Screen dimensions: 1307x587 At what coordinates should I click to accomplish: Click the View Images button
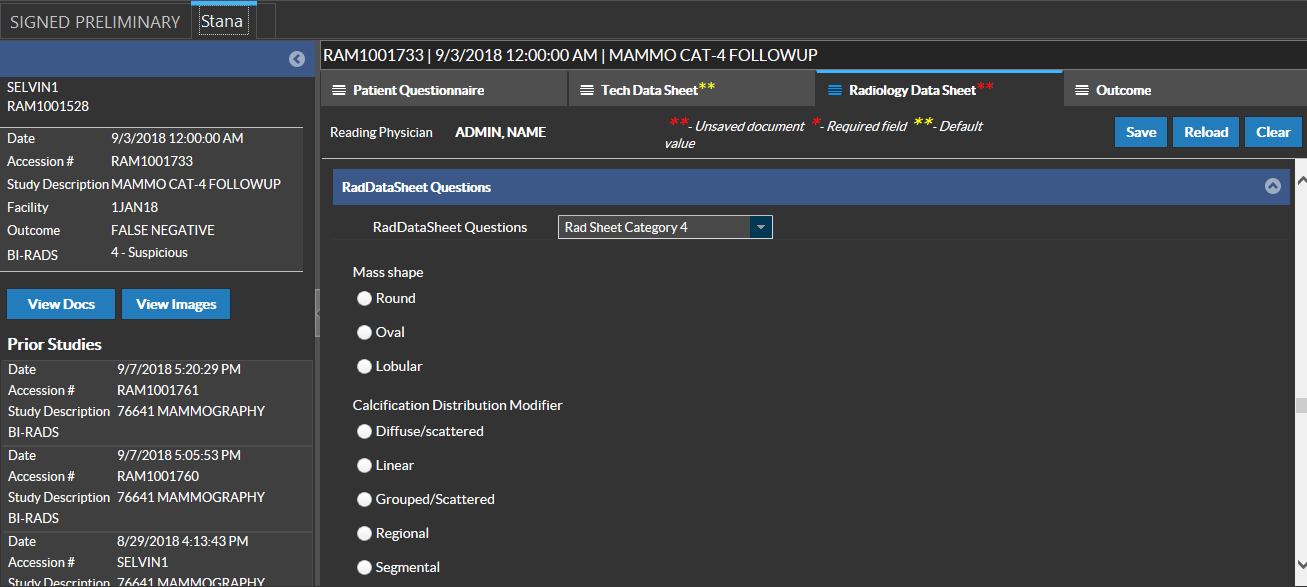(x=176, y=304)
